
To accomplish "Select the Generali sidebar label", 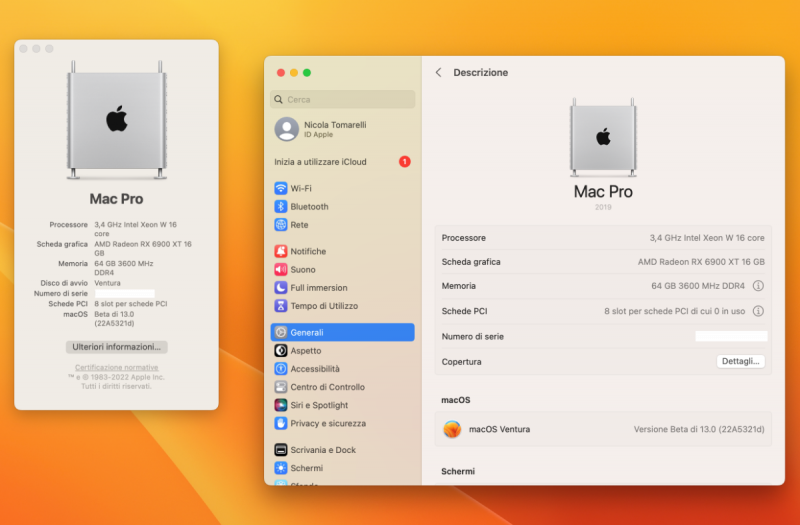I will (x=307, y=332).
